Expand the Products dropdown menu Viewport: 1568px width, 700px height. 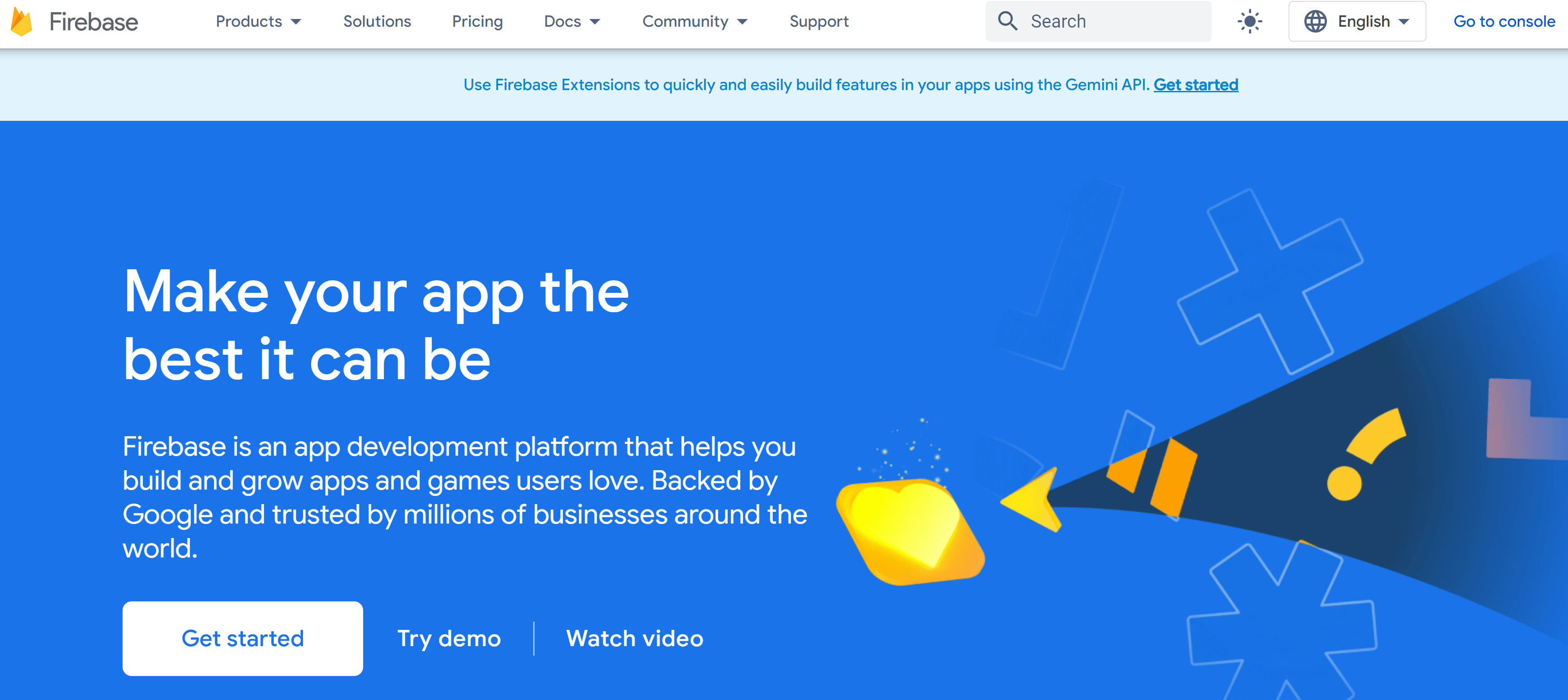[258, 22]
